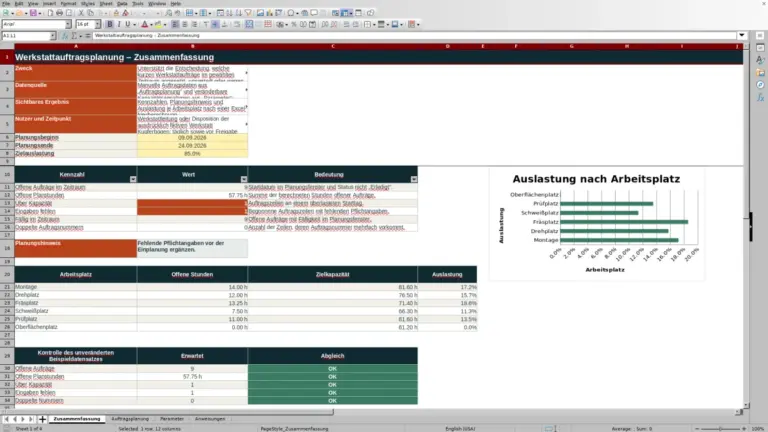Click the Align Left icon
Screen dimensions: 768x432
tap(175, 24)
